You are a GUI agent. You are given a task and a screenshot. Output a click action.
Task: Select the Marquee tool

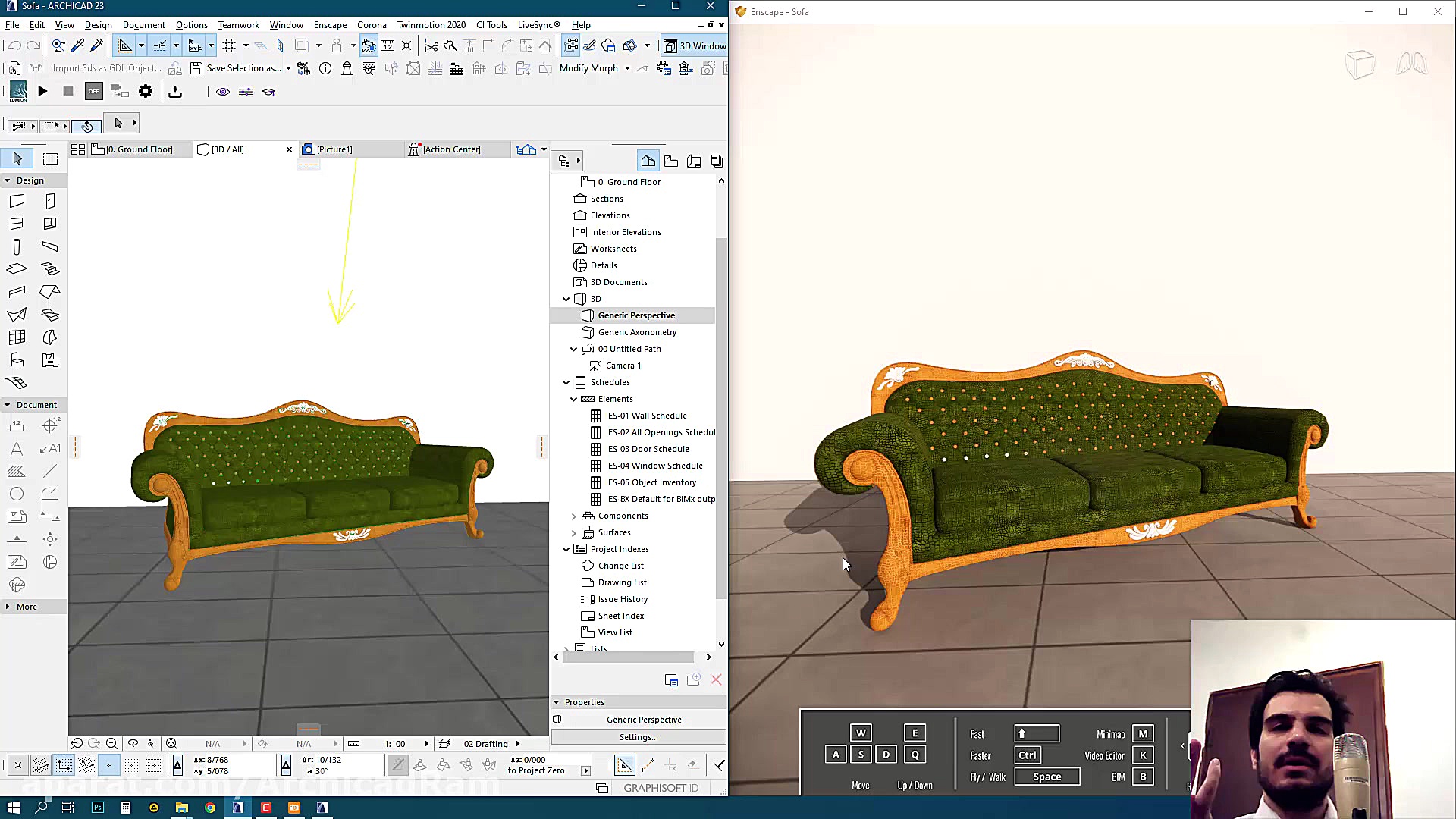[x=50, y=158]
